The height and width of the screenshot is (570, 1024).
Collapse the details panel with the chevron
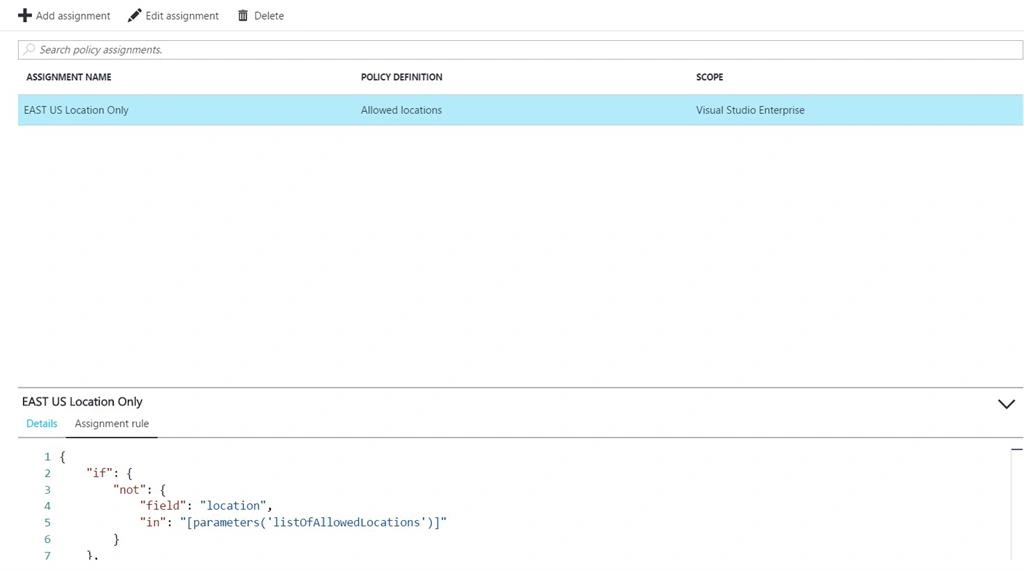[x=1006, y=404]
